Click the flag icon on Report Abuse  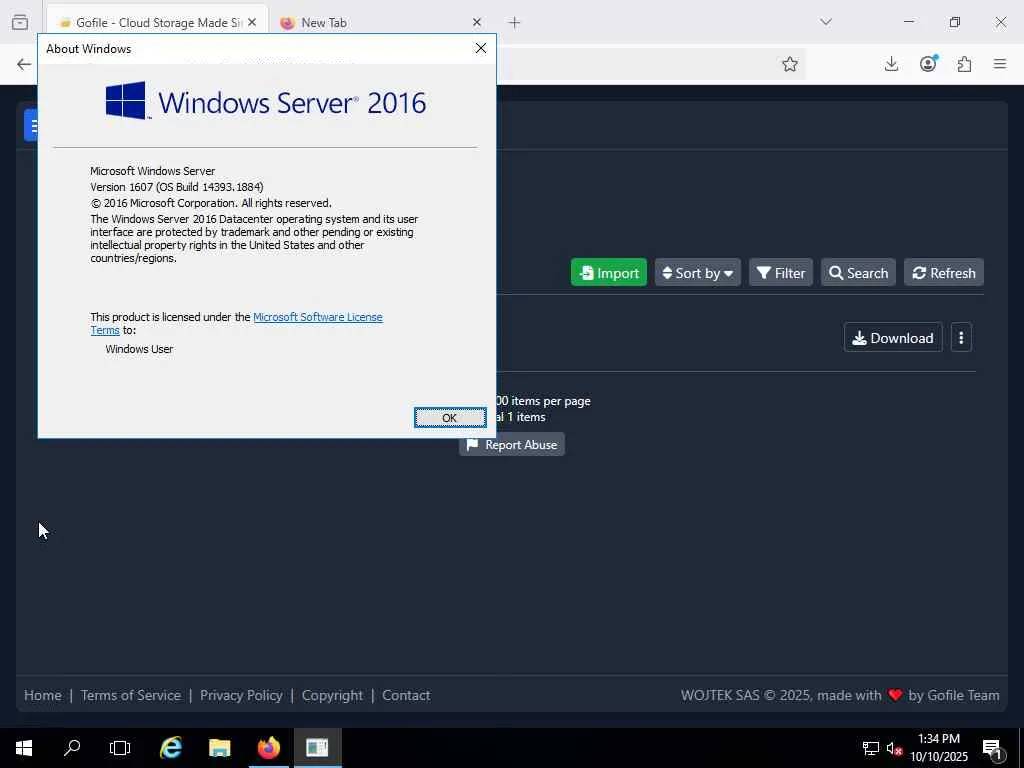point(473,445)
